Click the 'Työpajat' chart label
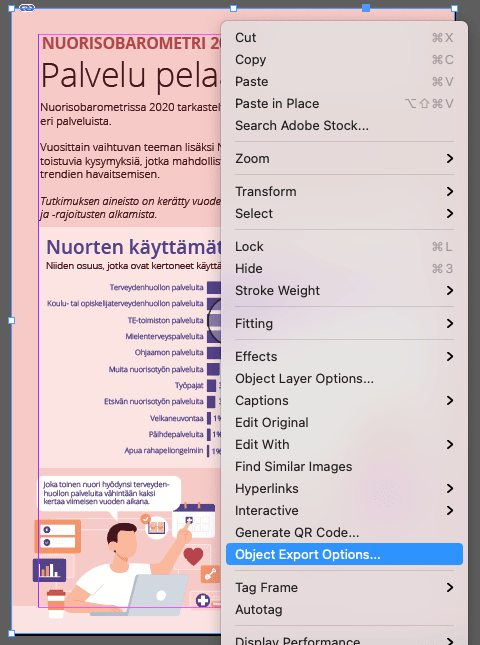Screen dimensions: 480x645 189,385
